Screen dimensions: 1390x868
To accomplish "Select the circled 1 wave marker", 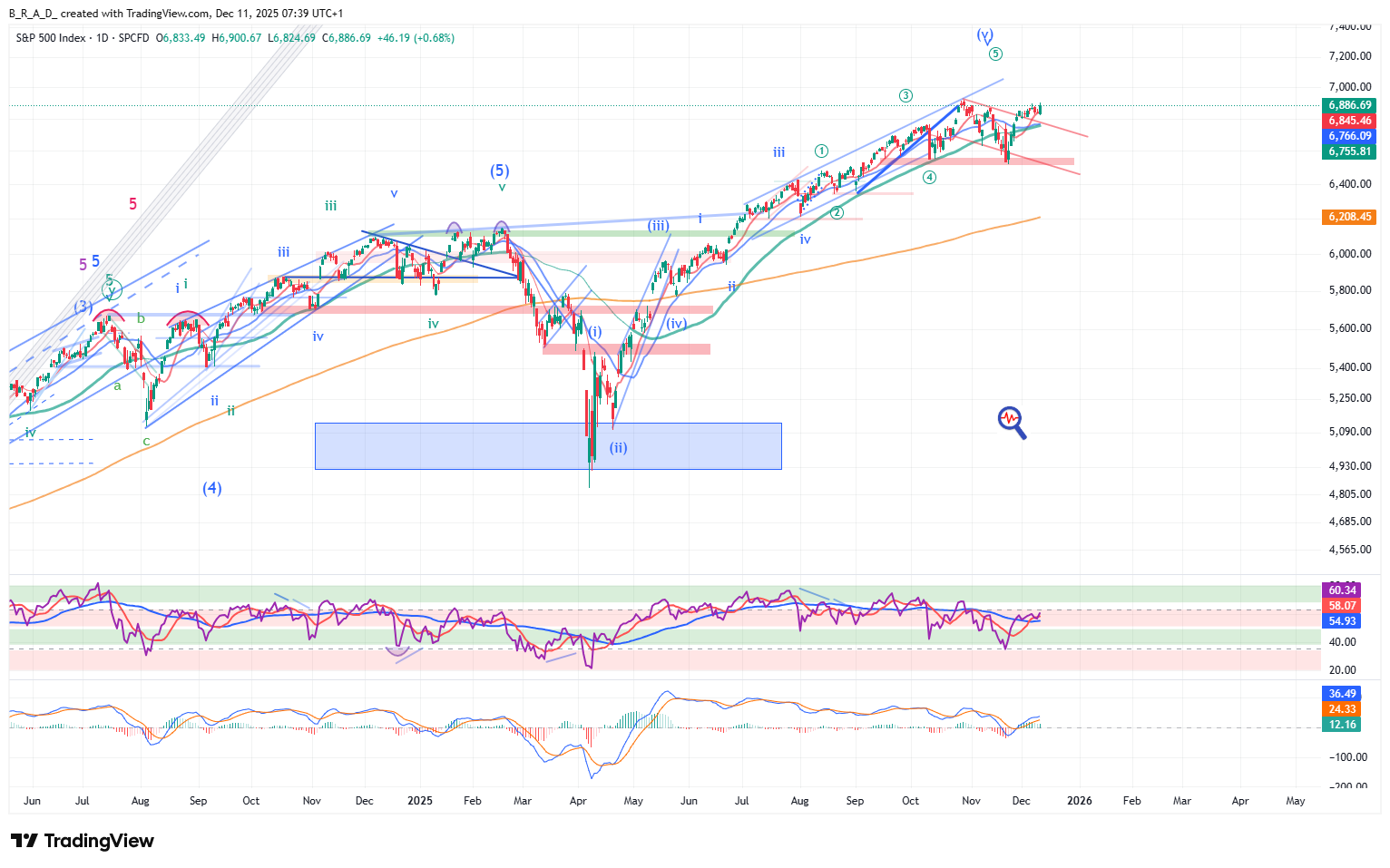I will 821,151.
